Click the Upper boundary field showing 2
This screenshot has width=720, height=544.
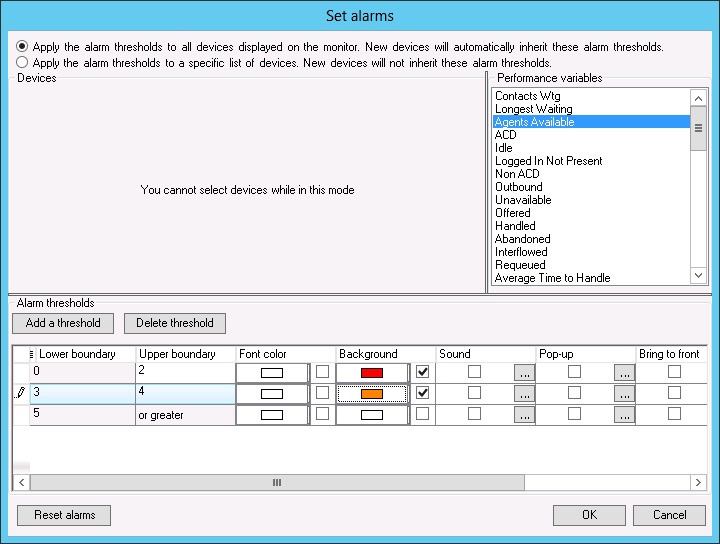(x=184, y=372)
